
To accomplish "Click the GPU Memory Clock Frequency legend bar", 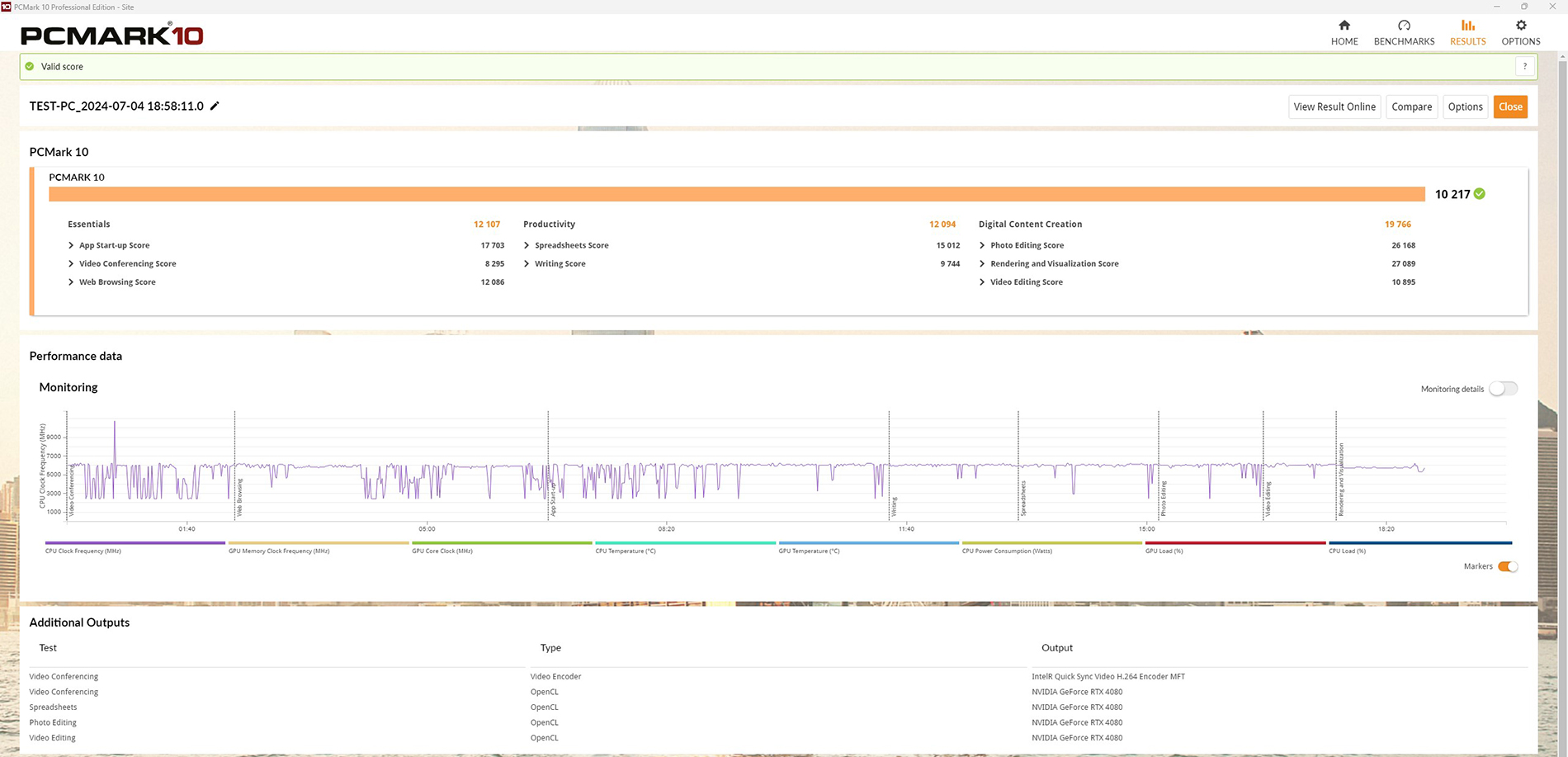I will point(319,543).
